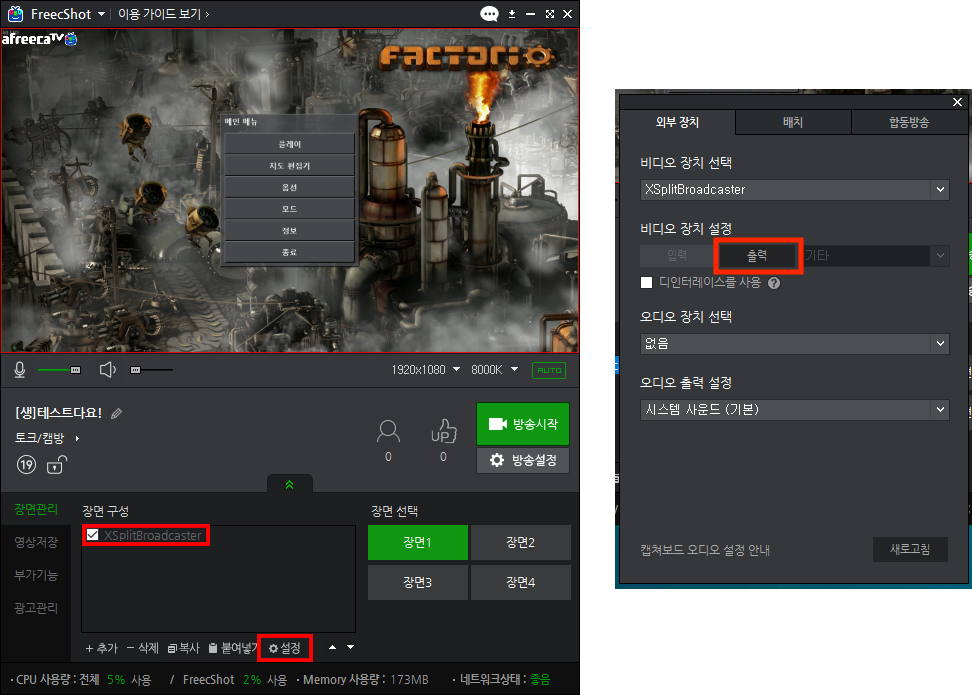The width and height of the screenshot is (972, 695).
Task: Open the 1920x1080 resolution dropdown
Action: (x=425, y=370)
